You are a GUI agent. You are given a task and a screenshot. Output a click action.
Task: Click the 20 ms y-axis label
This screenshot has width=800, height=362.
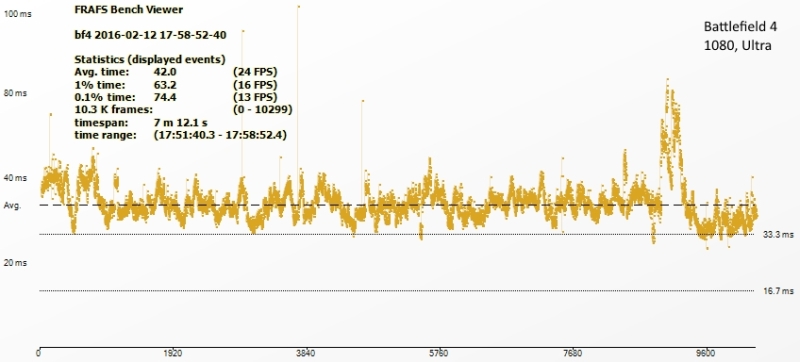coord(15,263)
